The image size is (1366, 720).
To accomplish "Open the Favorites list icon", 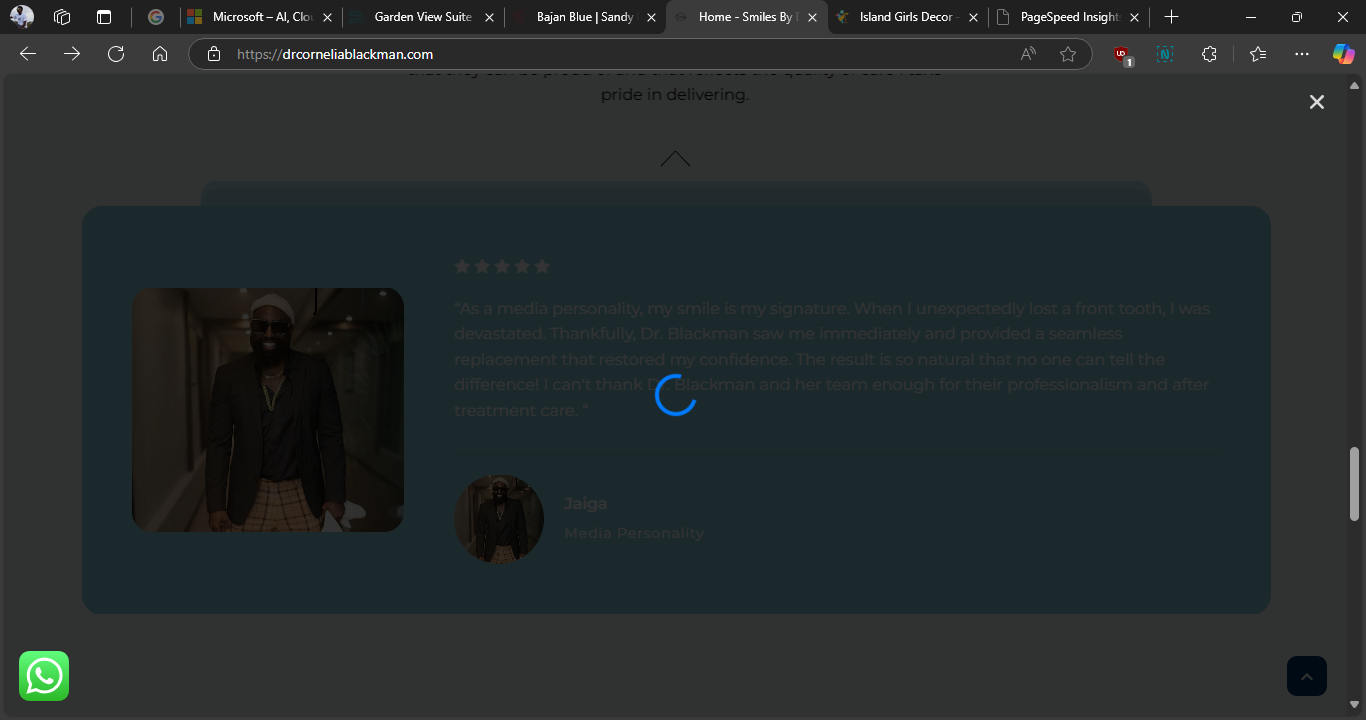I will tap(1258, 54).
